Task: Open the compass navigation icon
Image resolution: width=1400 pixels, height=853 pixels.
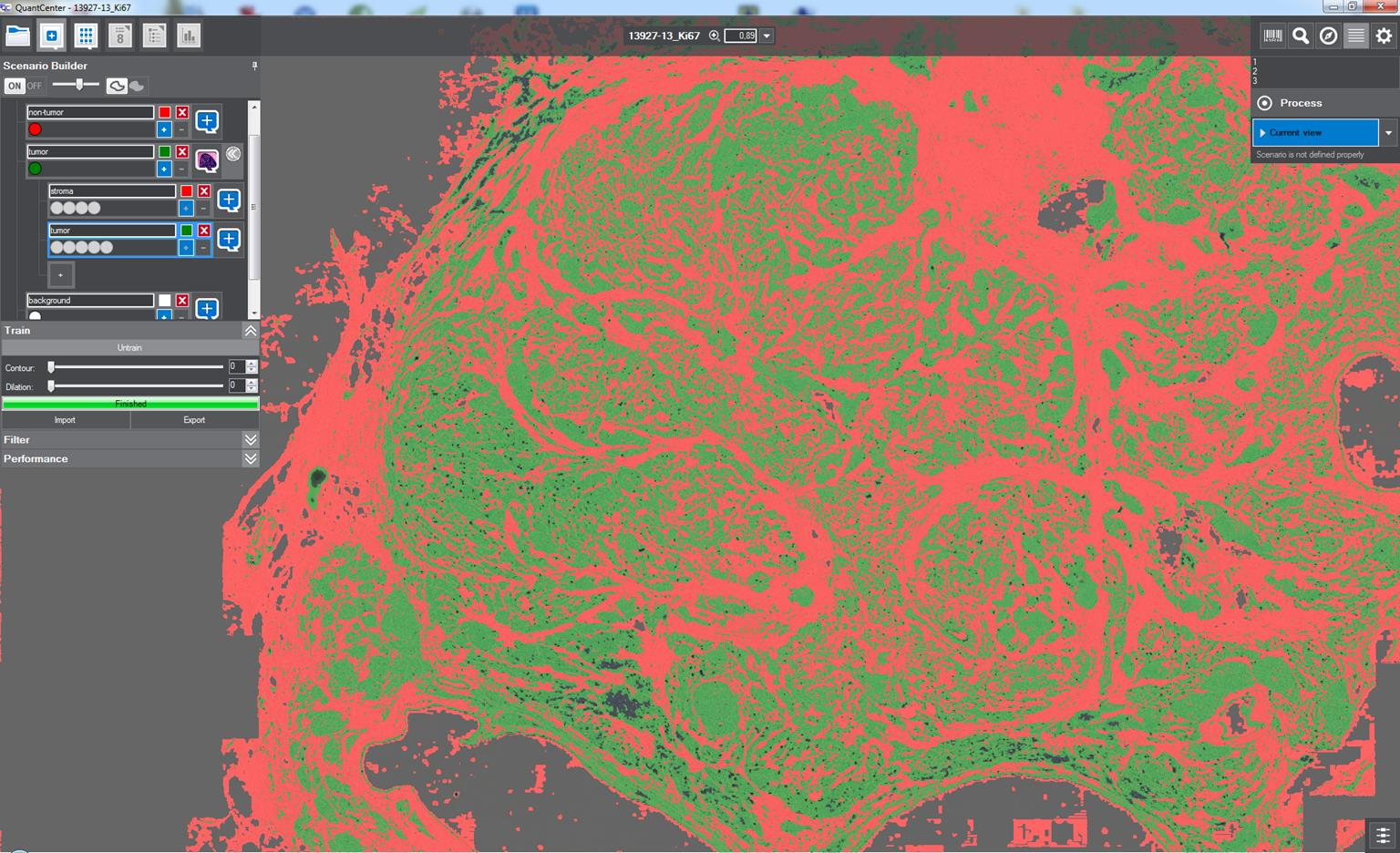Action: [1329, 36]
